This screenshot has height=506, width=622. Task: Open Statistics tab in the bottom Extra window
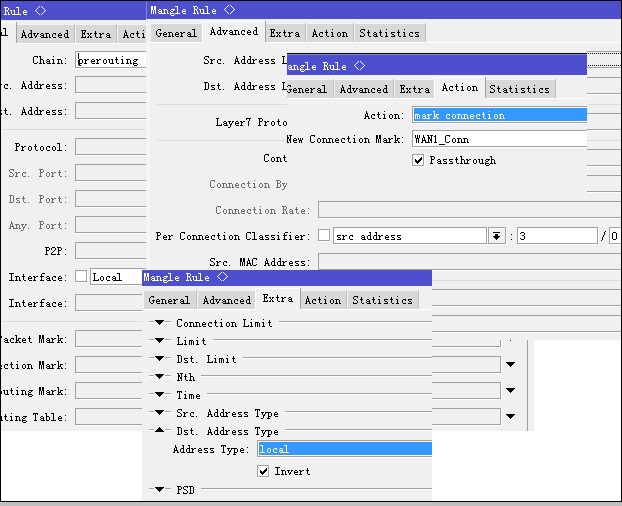click(x=383, y=300)
